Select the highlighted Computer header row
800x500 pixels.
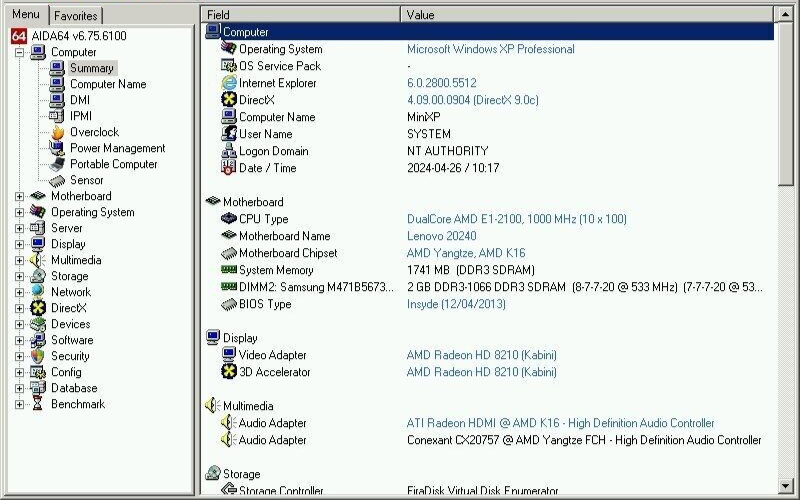click(489, 32)
